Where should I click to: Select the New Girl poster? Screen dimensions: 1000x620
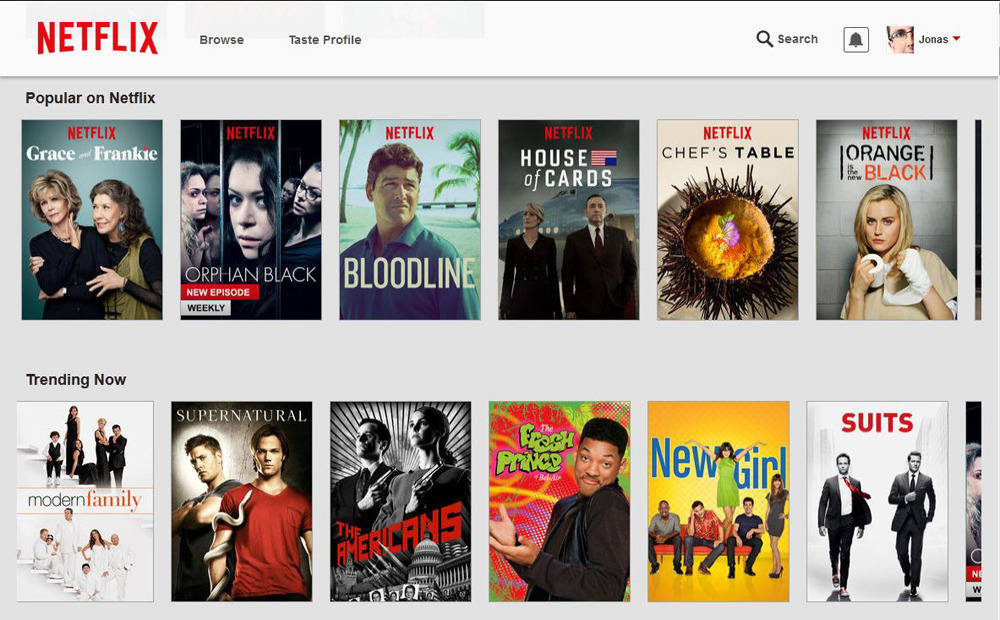(718, 501)
